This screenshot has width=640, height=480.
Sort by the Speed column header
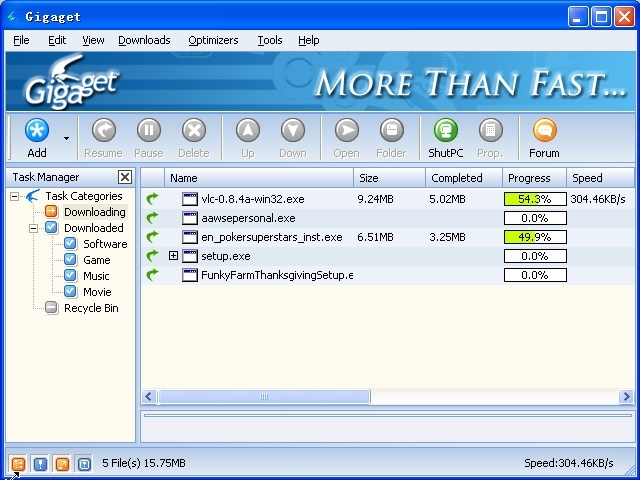click(600, 178)
